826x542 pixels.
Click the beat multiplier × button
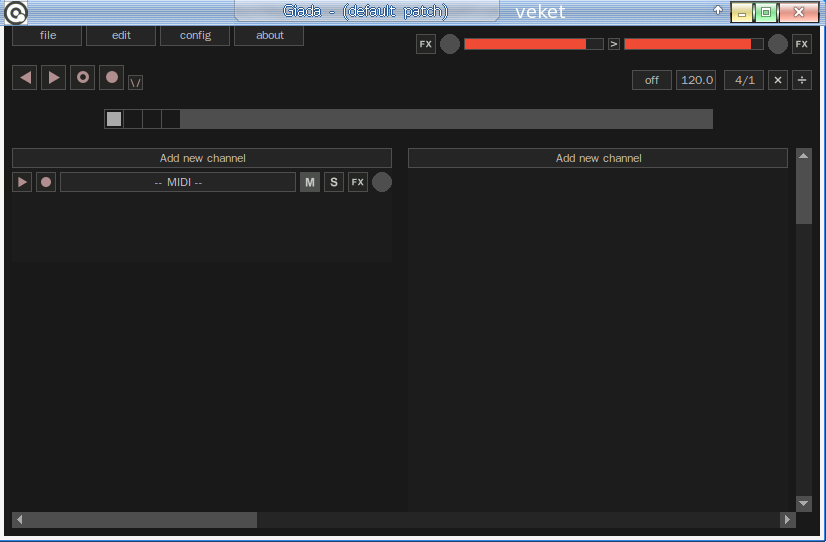pos(778,80)
